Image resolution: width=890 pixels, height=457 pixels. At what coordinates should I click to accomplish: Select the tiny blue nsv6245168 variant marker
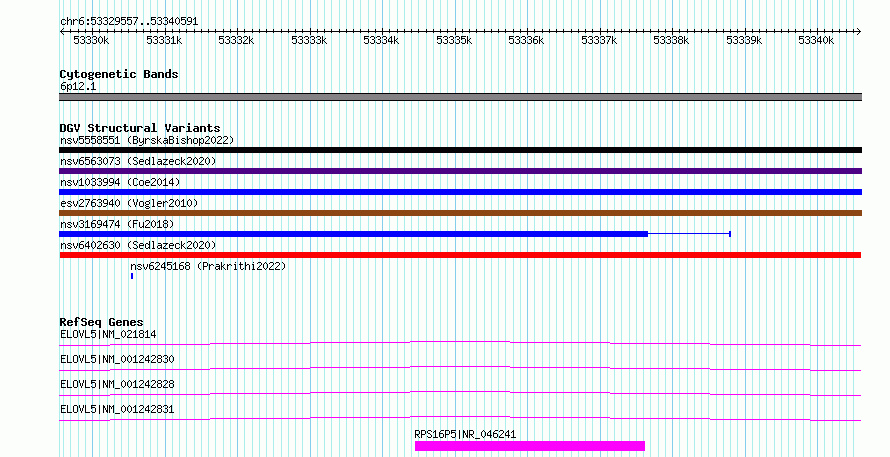(x=132, y=276)
